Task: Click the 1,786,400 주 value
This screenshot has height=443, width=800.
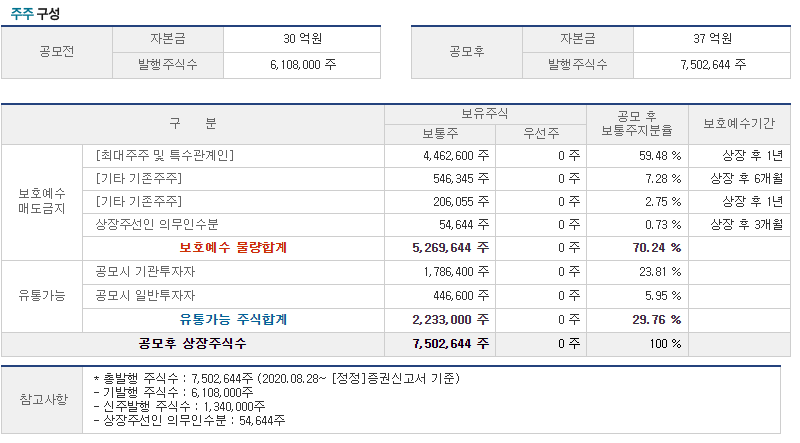Action: [x=456, y=272]
